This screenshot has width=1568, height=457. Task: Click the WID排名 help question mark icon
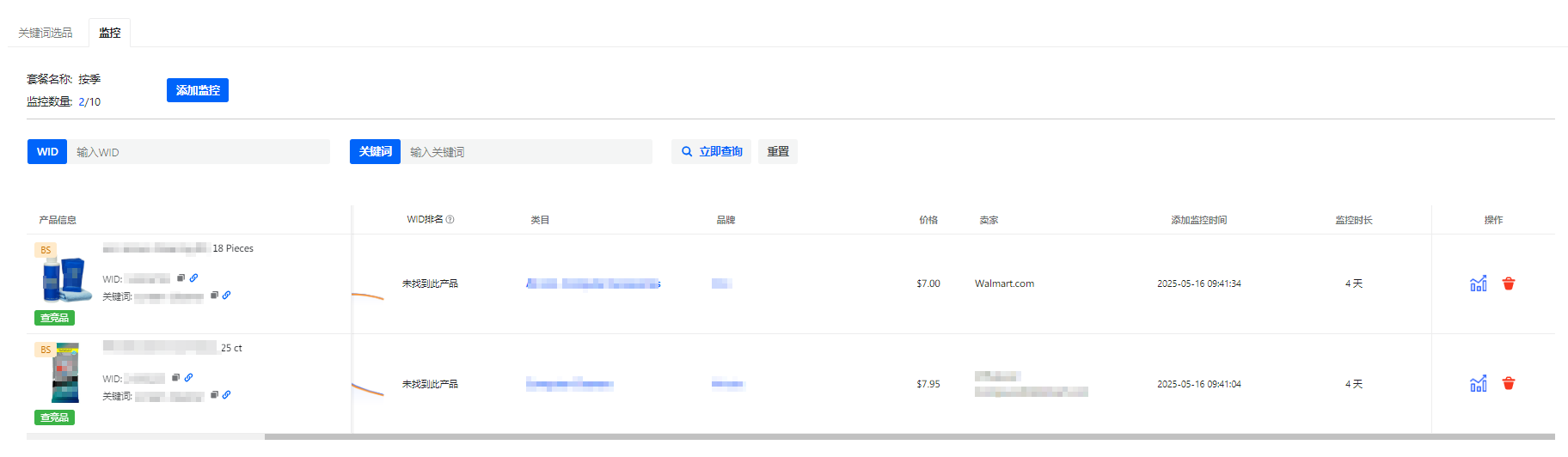click(x=450, y=220)
